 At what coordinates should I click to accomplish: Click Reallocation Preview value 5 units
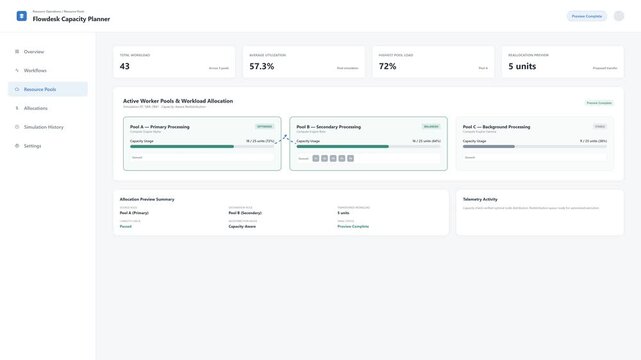[522, 66]
